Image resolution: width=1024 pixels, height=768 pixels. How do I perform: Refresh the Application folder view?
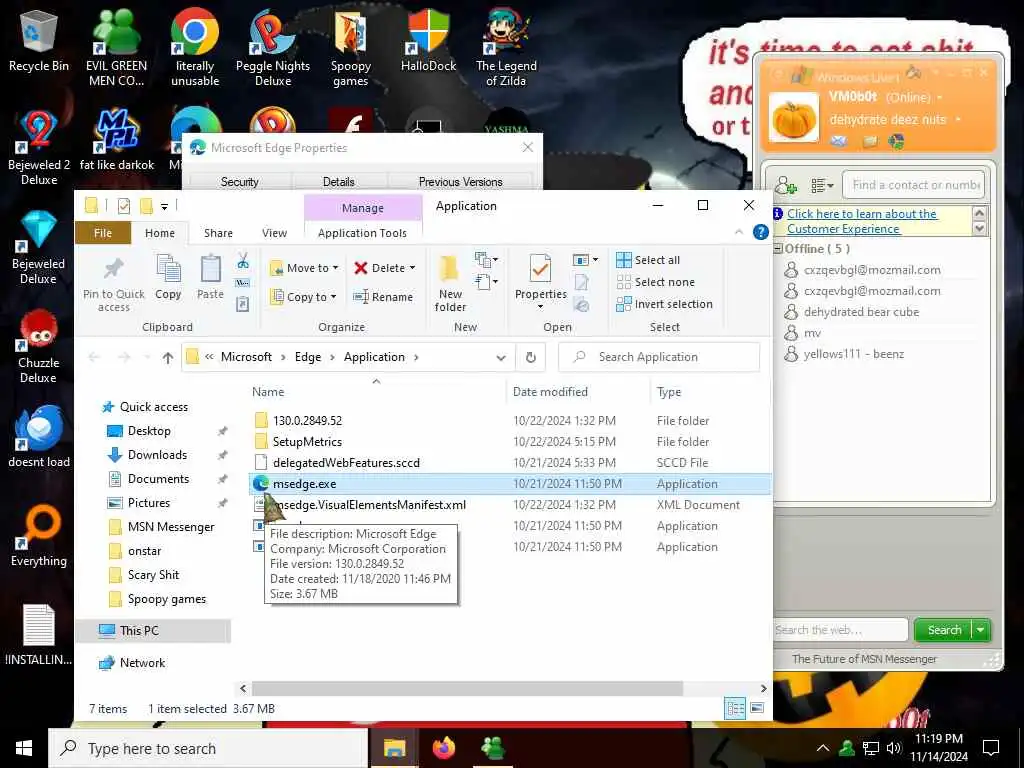tap(531, 357)
